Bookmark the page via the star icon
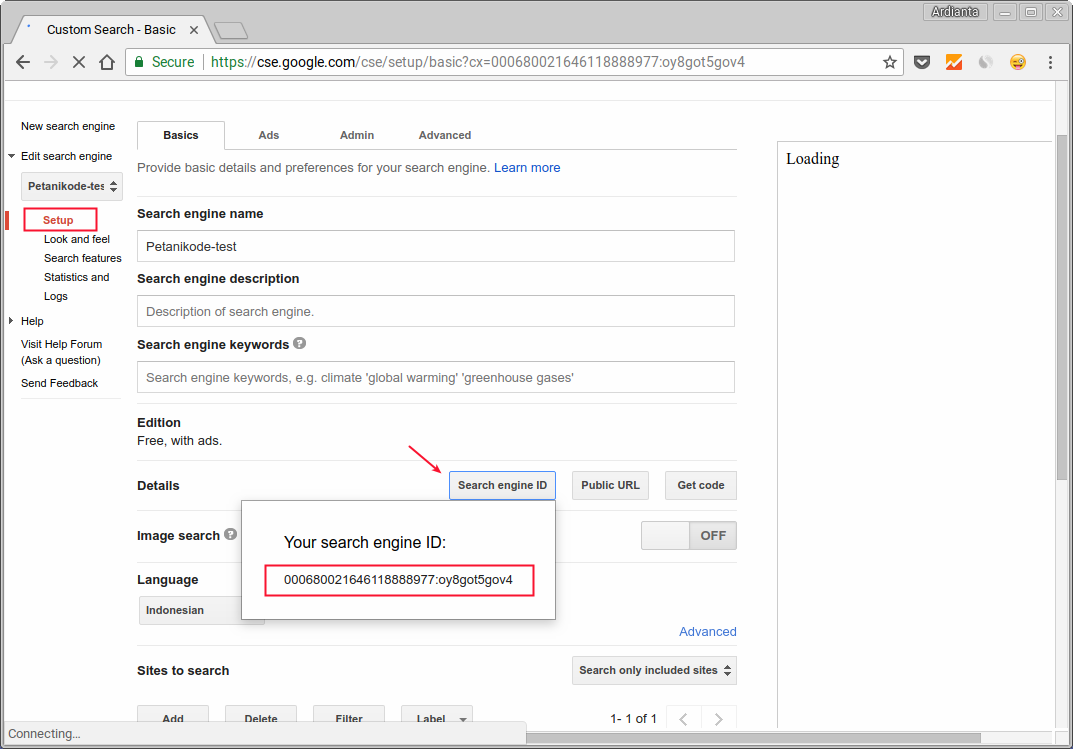The image size is (1073, 749). pyautogui.click(x=890, y=61)
